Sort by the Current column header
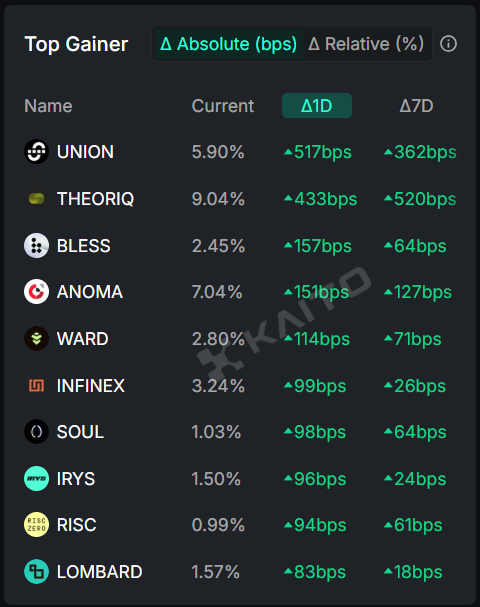 (223, 106)
